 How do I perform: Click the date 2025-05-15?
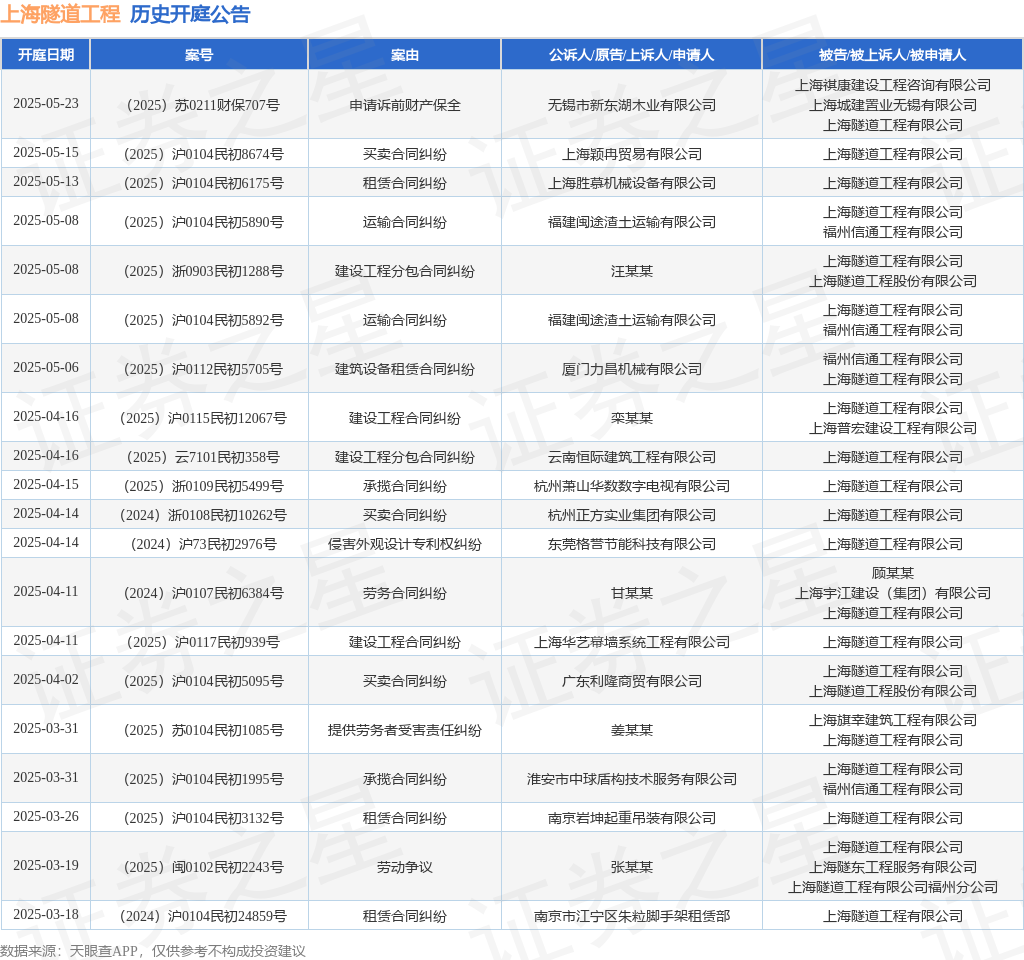pyautogui.click(x=46, y=153)
